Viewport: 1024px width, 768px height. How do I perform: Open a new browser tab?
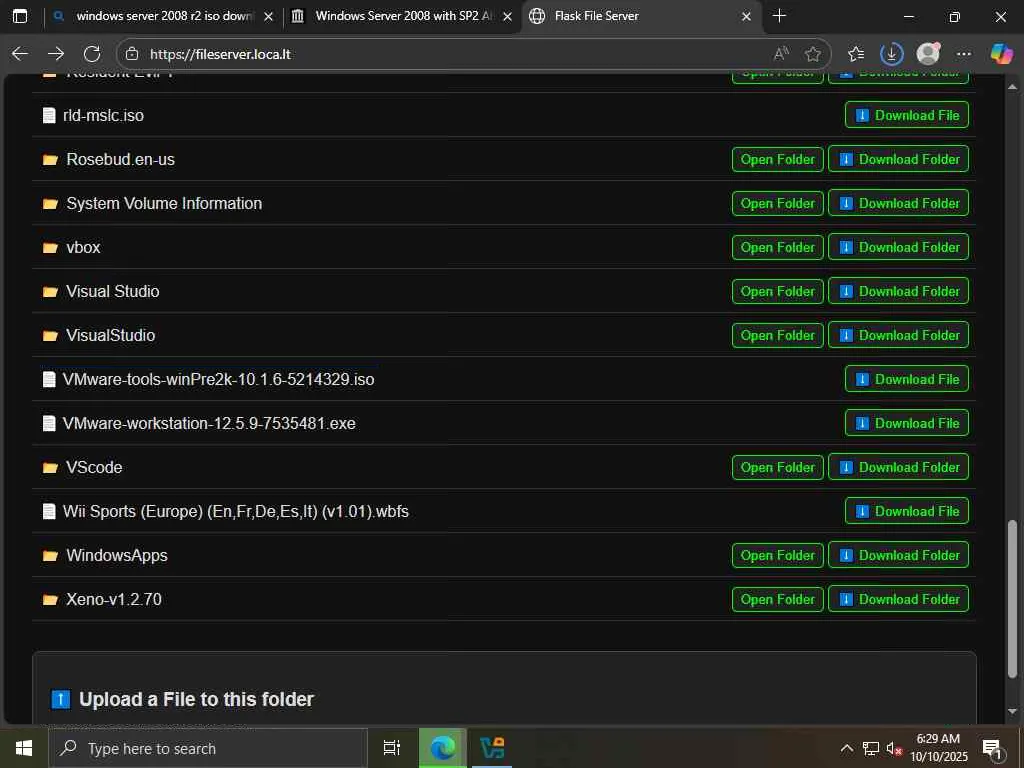pos(779,16)
